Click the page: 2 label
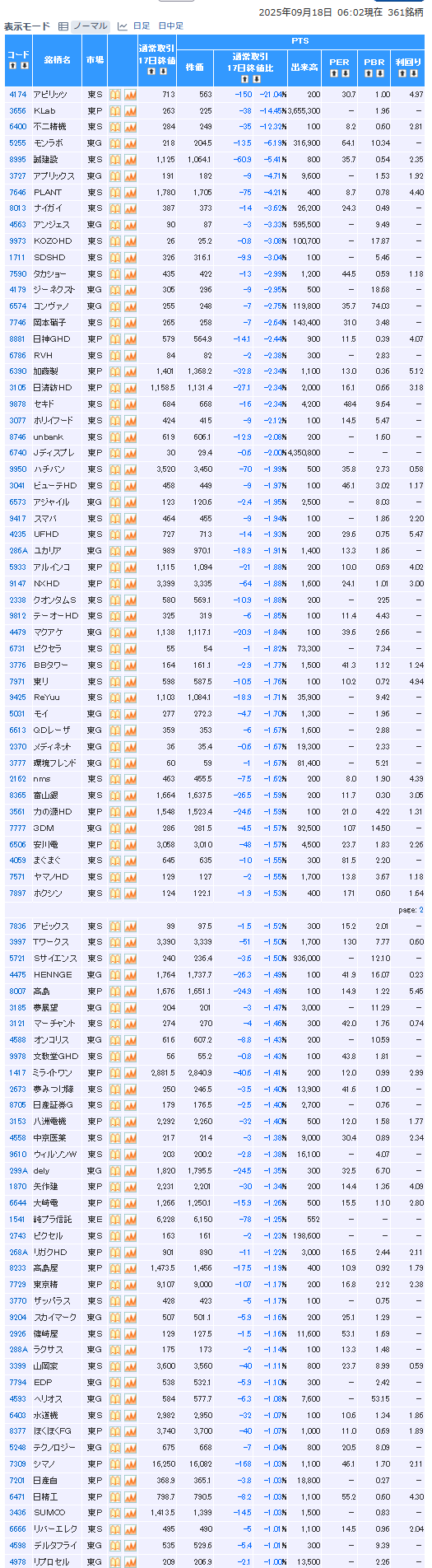The image size is (432, 1568). [411, 910]
